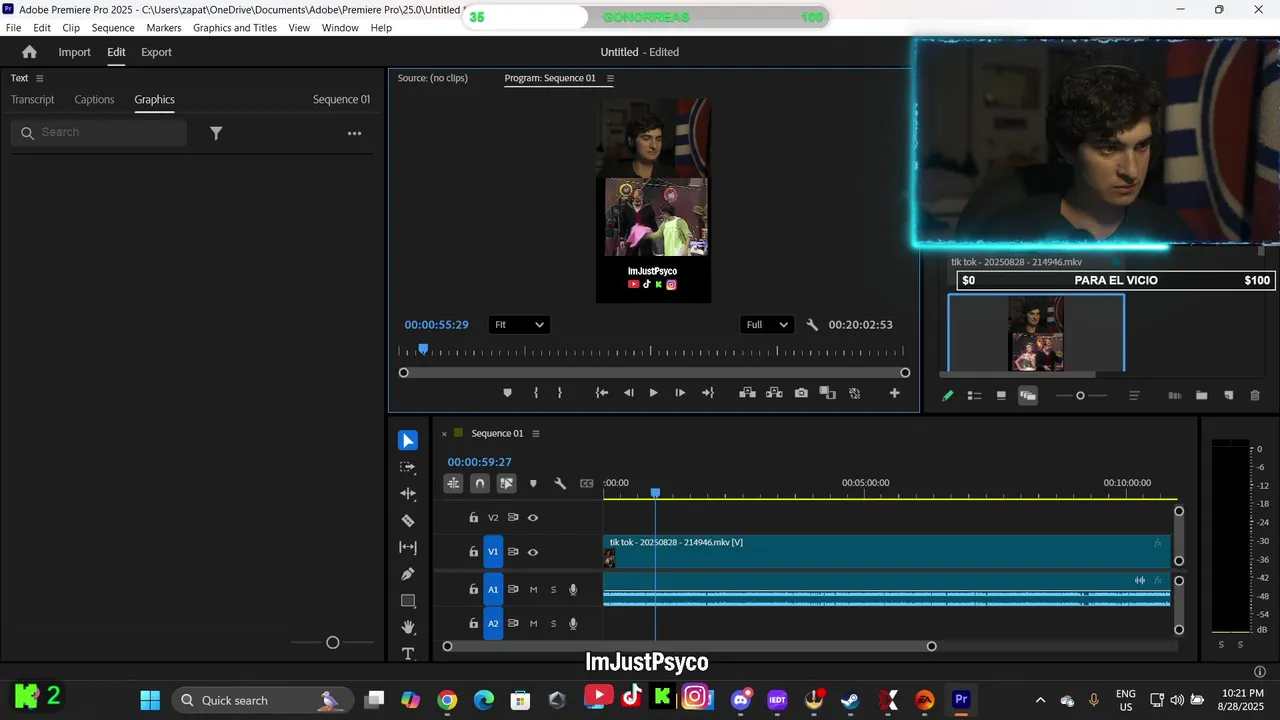Open the Fit zoom level dropdown
Viewport: 1280px width, 720px height.
point(519,325)
